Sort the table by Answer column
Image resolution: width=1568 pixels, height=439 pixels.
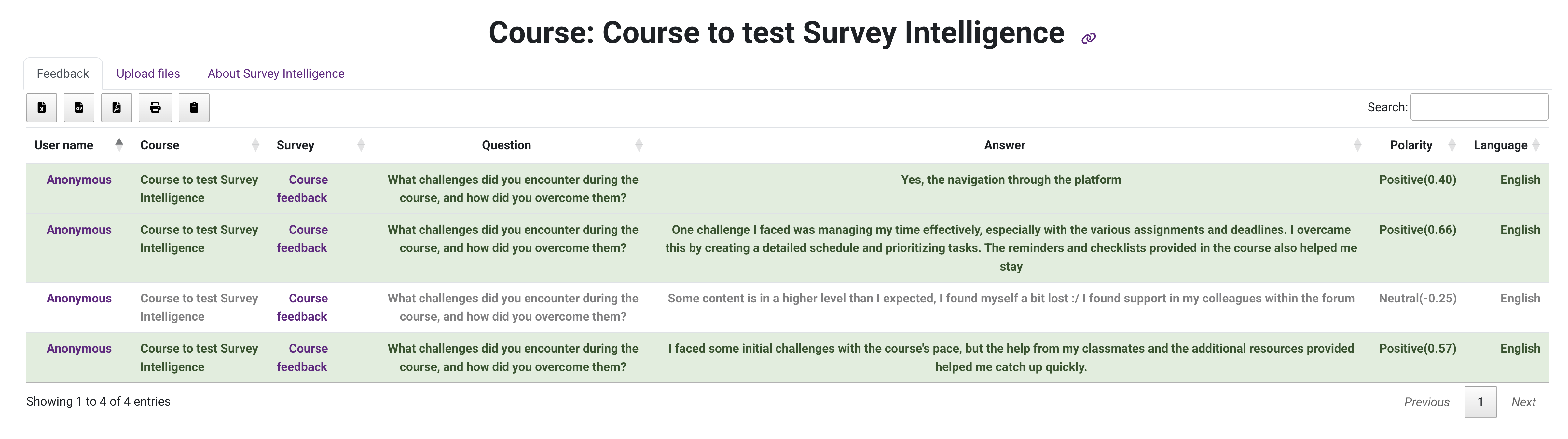[1004, 145]
